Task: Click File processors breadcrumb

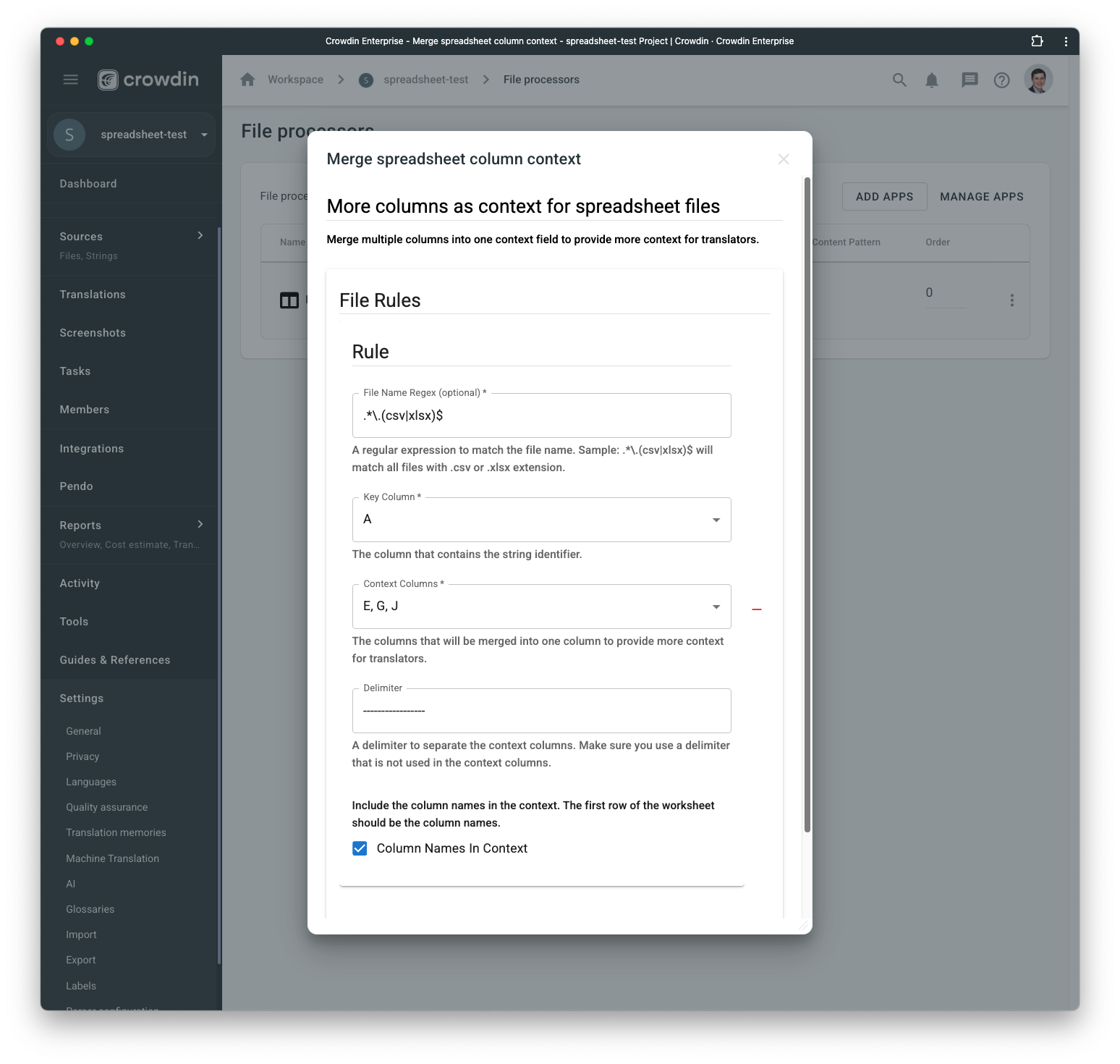Action: 541,80
